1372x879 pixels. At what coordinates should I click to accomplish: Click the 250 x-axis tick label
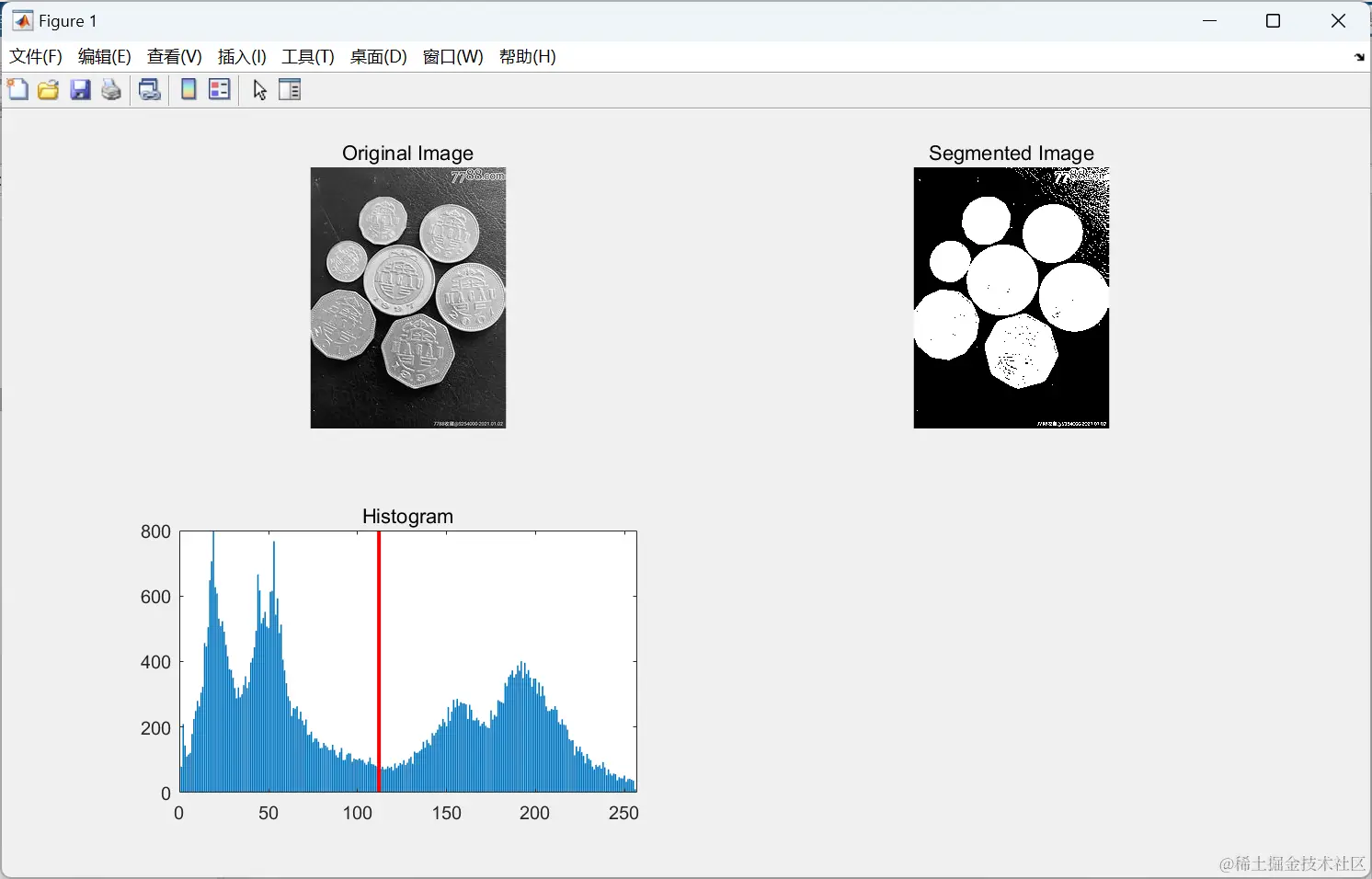[x=624, y=813]
